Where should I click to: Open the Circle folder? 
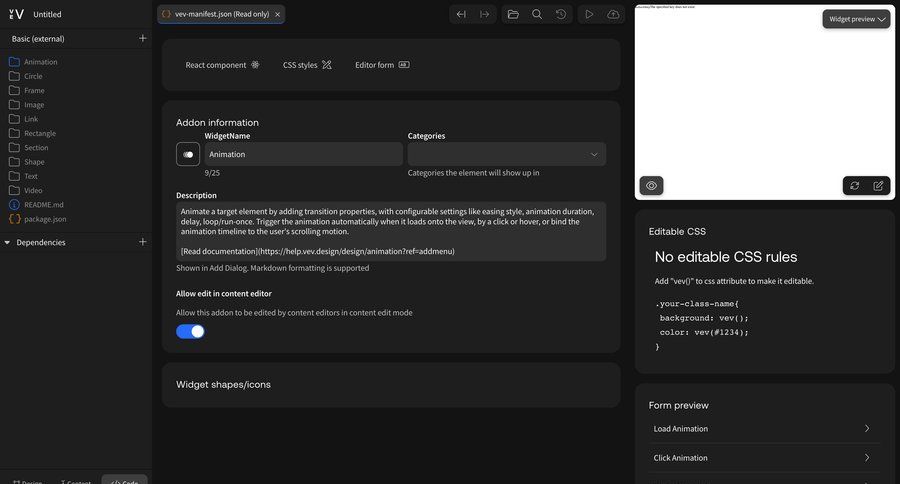(26, 76)
